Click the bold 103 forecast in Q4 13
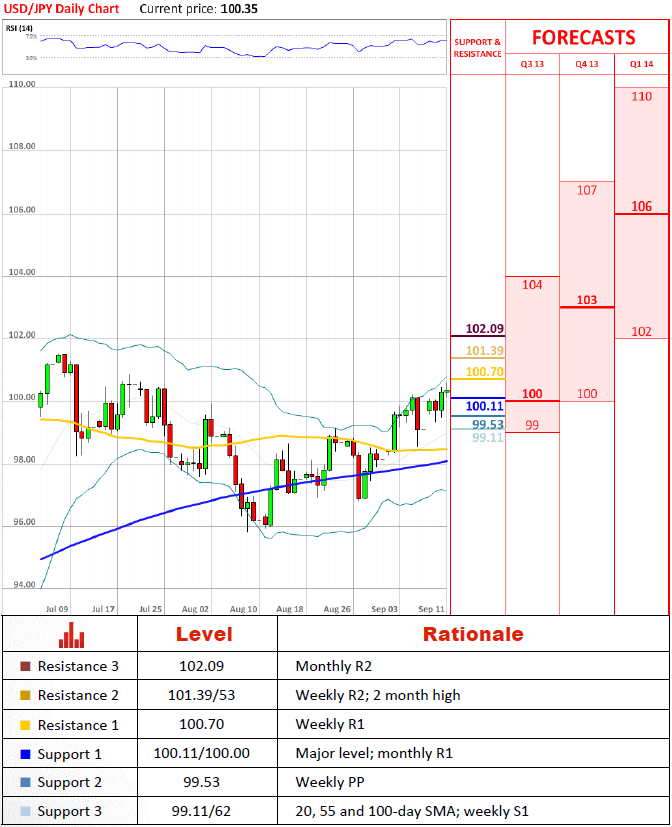Screen dimensions: 672x827 pyautogui.click(x=587, y=300)
